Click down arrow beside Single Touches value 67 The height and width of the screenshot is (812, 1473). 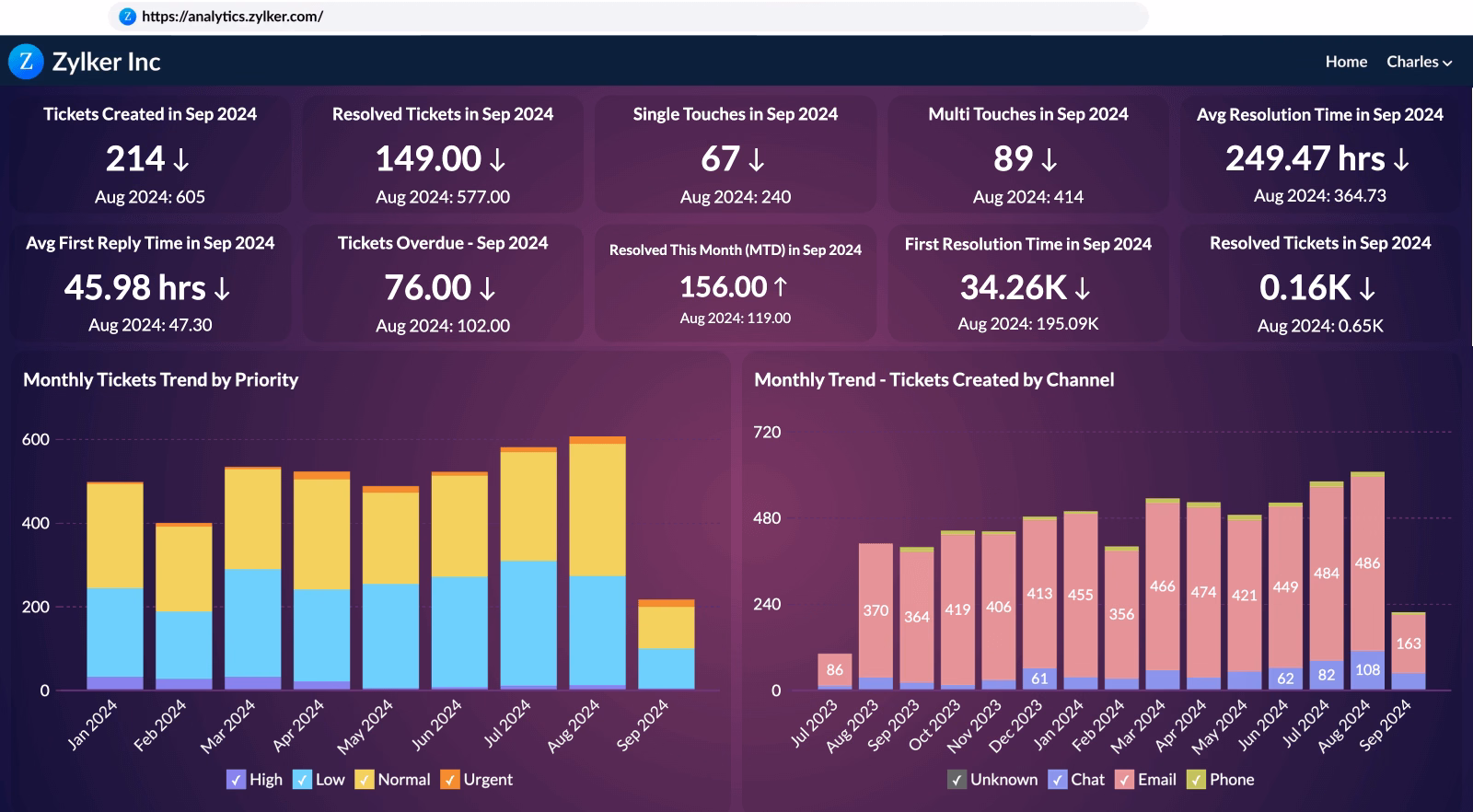(x=757, y=160)
